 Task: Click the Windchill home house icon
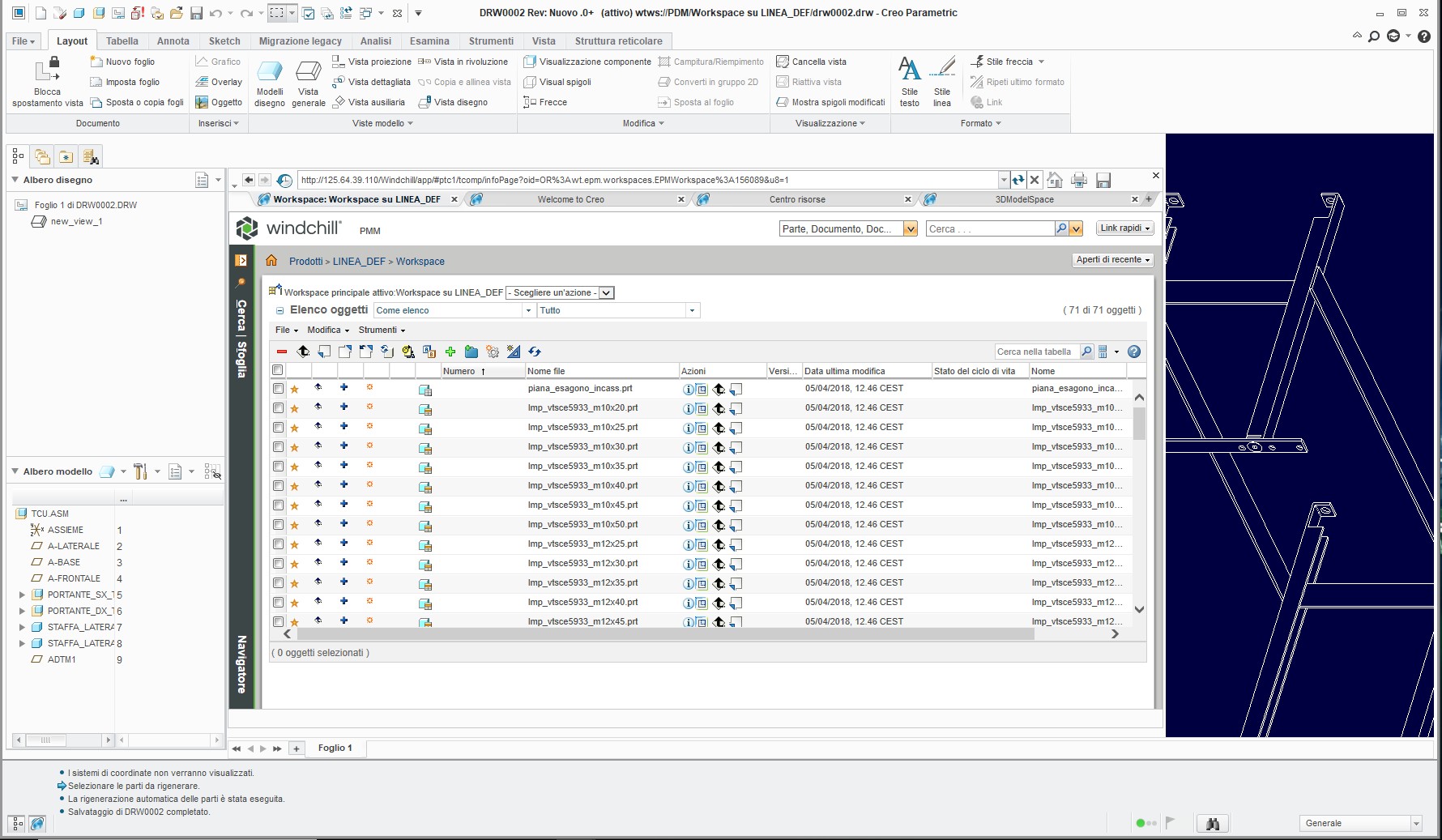click(x=271, y=261)
